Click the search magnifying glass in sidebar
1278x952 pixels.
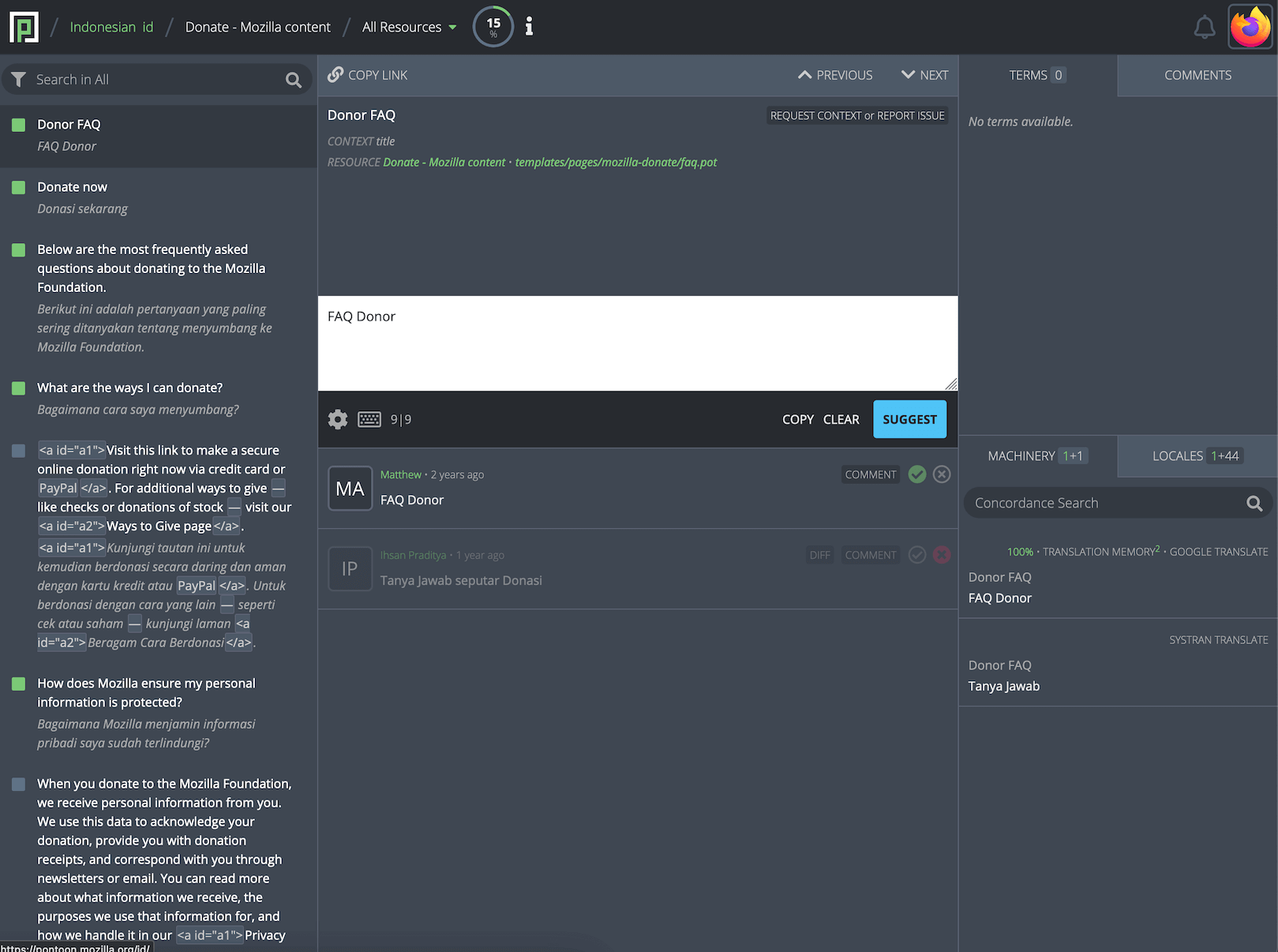pyautogui.click(x=293, y=79)
